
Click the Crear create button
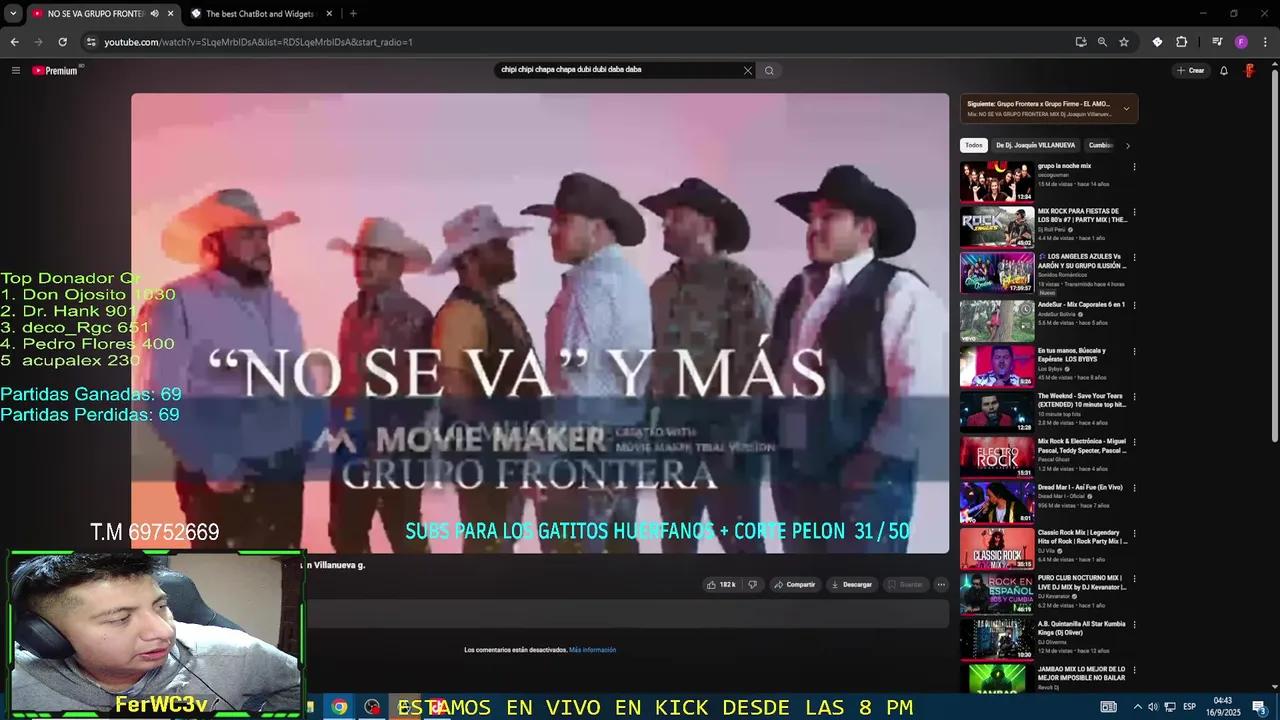click(1190, 70)
